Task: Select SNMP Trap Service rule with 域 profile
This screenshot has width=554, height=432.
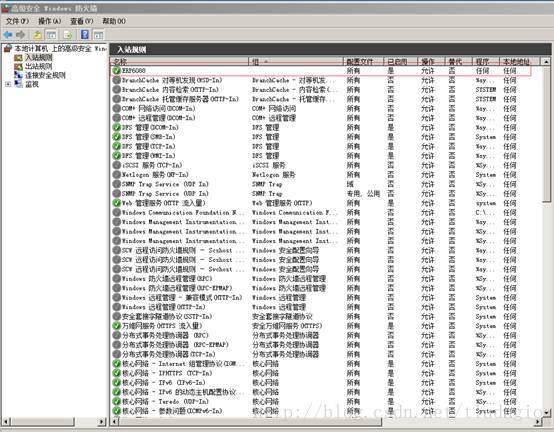Action: (x=165, y=184)
